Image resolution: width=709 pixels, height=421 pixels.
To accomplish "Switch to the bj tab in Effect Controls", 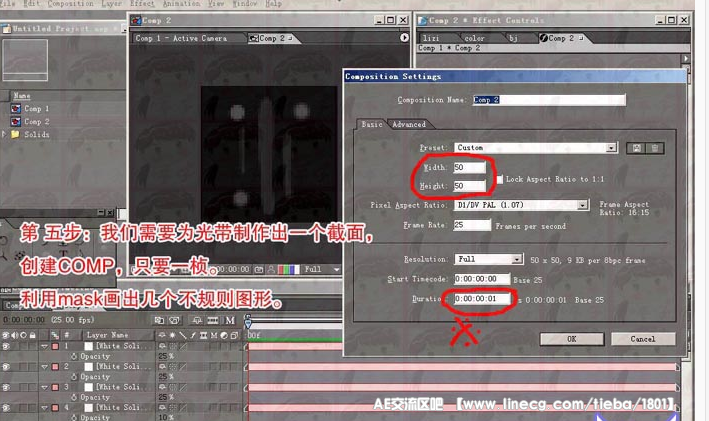I will (x=513, y=38).
